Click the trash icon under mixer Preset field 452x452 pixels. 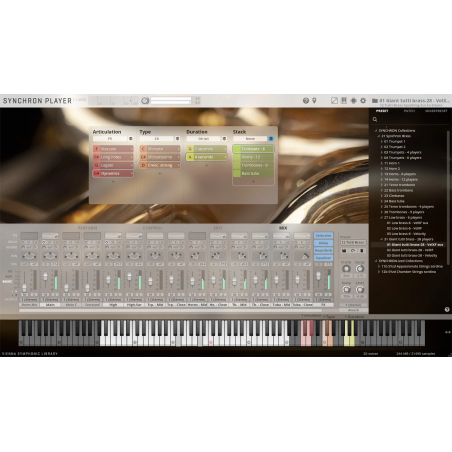click(x=362, y=250)
